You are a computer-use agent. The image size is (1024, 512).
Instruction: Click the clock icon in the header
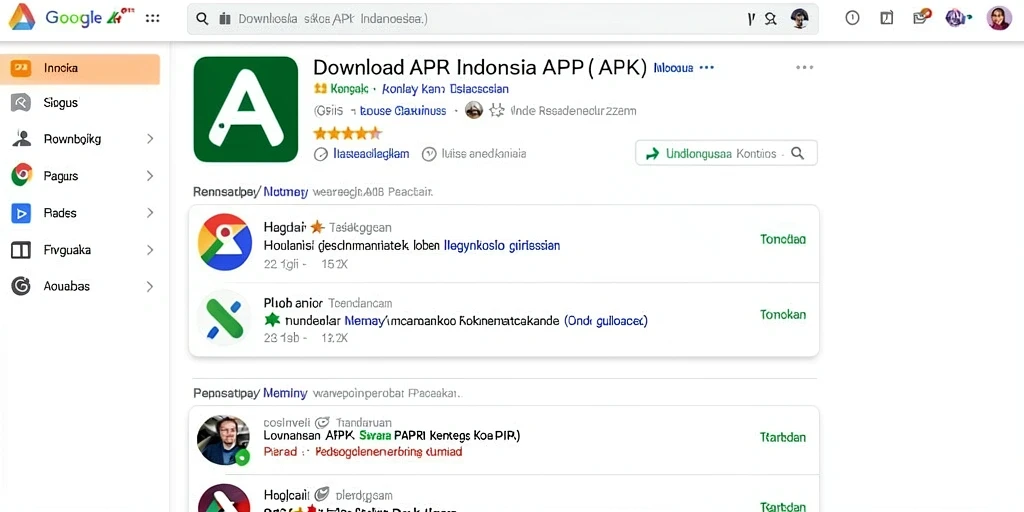click(852, 18)
